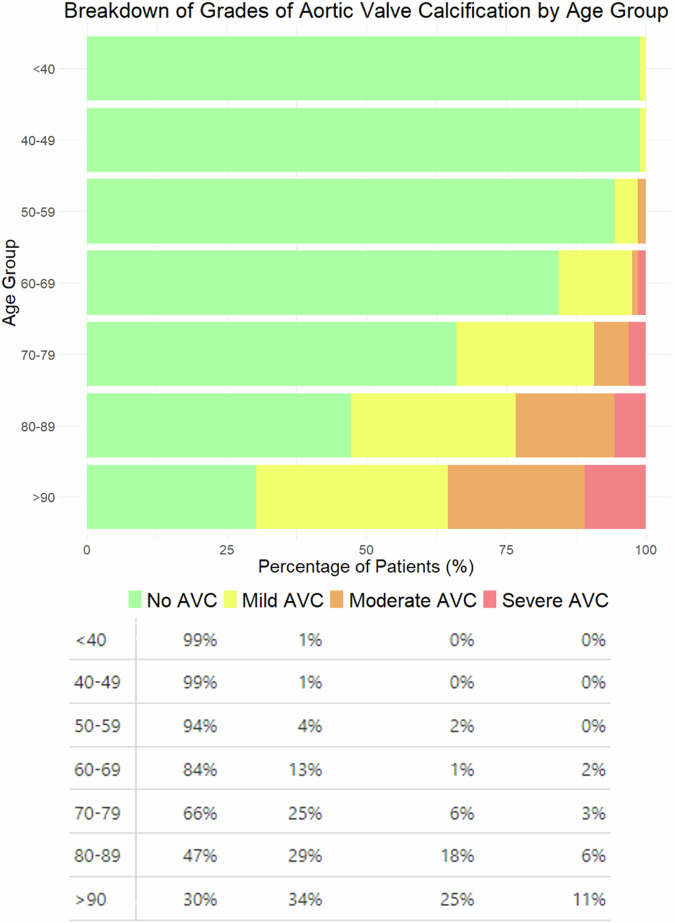The width and height of the screenshot is (675, 923).
Task: Click the green No AVC segment of the 70-79 bar
Action: tap(271, 354)
